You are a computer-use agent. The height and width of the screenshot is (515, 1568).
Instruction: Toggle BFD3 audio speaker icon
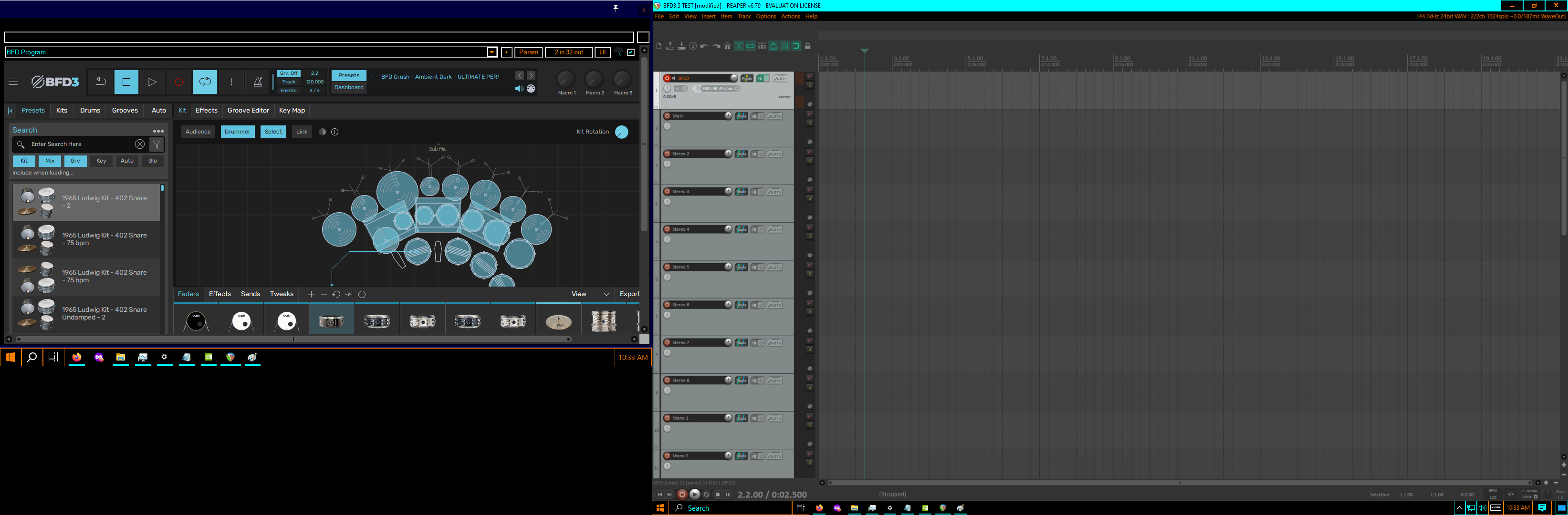(x=519, y=89)
